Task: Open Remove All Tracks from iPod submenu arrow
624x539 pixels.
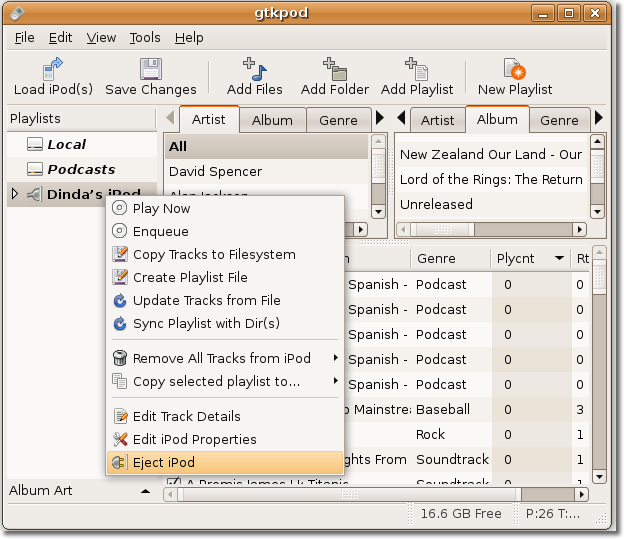Action: coord(336,357)
